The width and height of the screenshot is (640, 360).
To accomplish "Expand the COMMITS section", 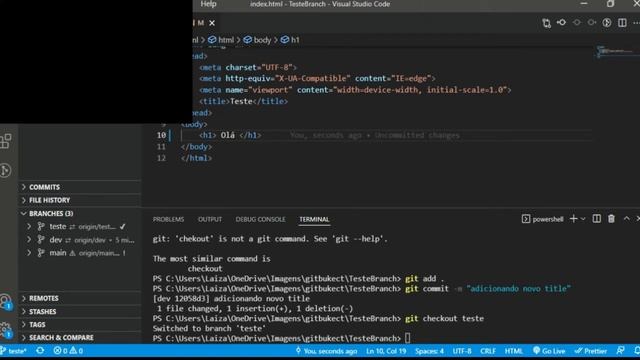I will point(80,187).
